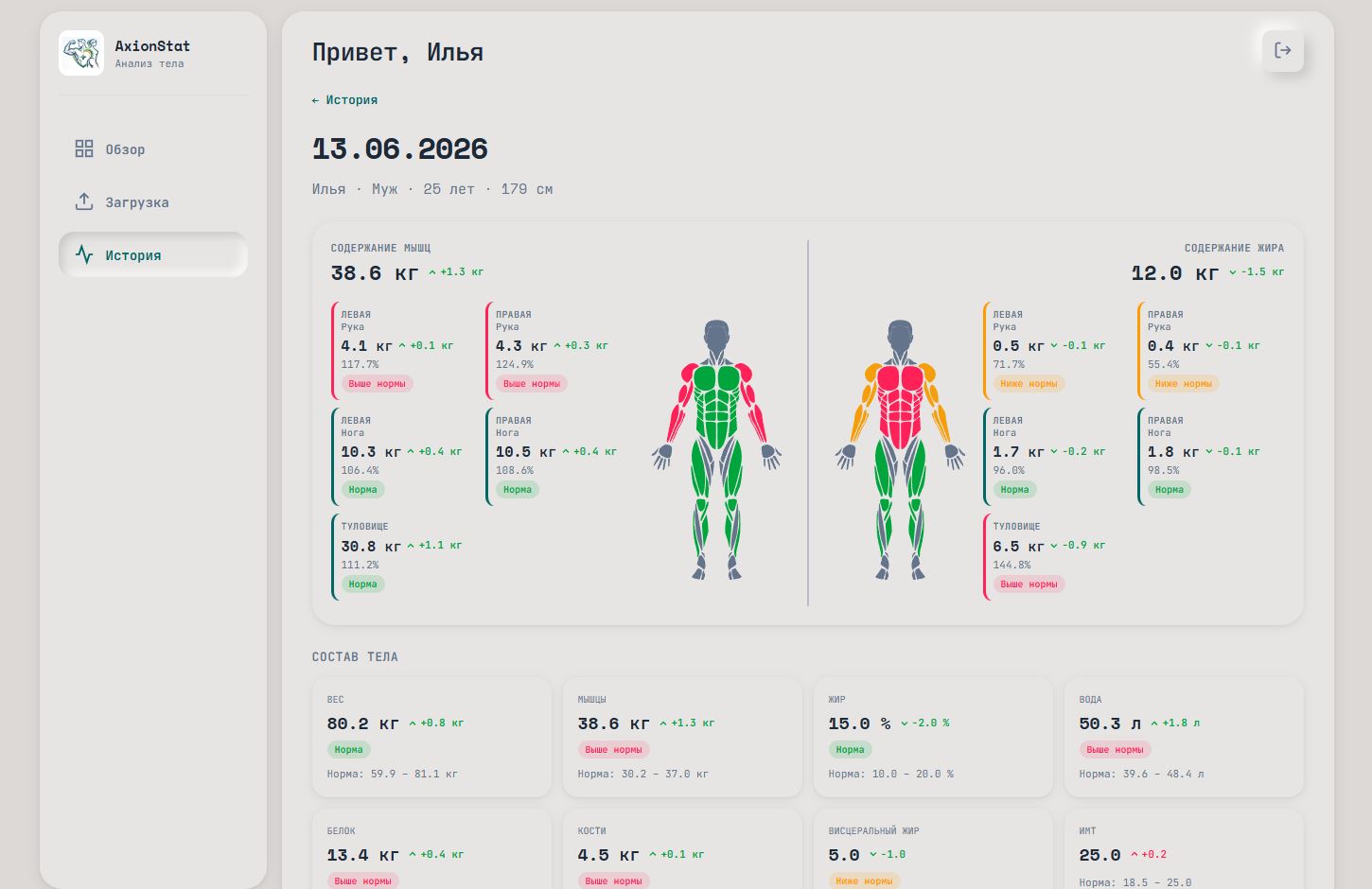Select the История menu item
The image size is (1372, 889).
[153, 254]
